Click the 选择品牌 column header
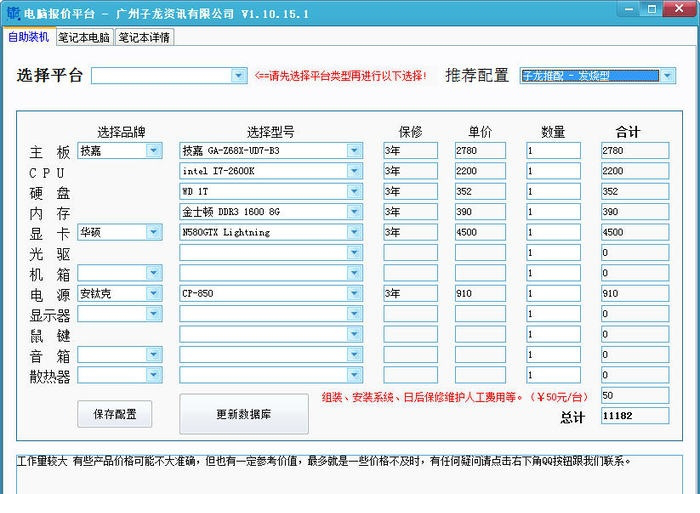The width and height of the screenshot is (700, 513). pyautogui.click(x=121, y=132)
